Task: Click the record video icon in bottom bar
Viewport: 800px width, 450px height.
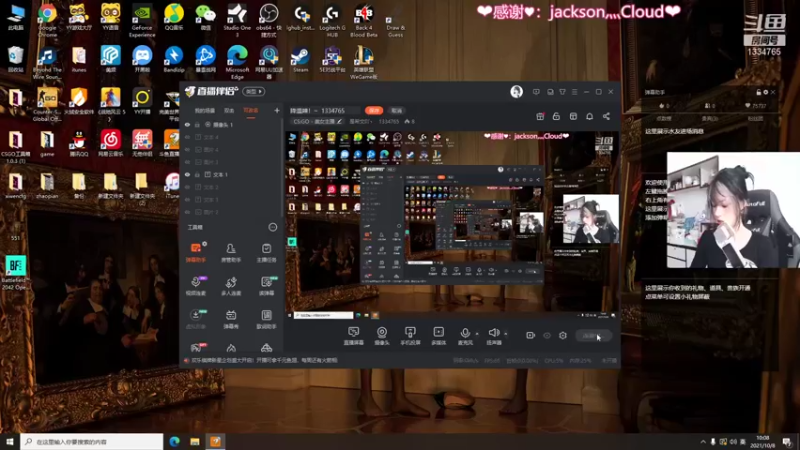Action: pyautogui.click(x=531, y=335)
